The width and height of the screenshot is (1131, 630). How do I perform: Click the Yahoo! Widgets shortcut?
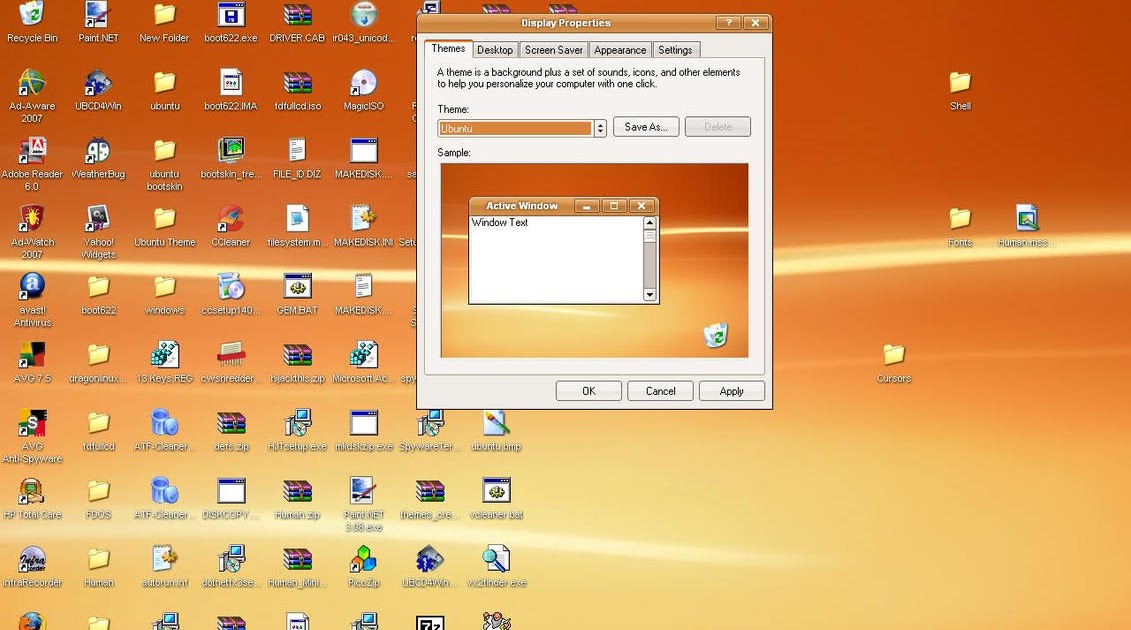point(98,219)
